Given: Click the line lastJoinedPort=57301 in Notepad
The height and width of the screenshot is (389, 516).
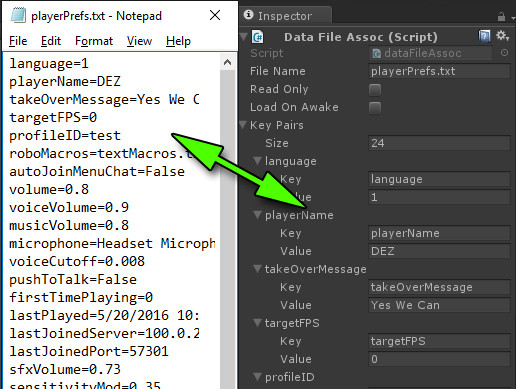Looking at the screenshot, I should (89, 351).
